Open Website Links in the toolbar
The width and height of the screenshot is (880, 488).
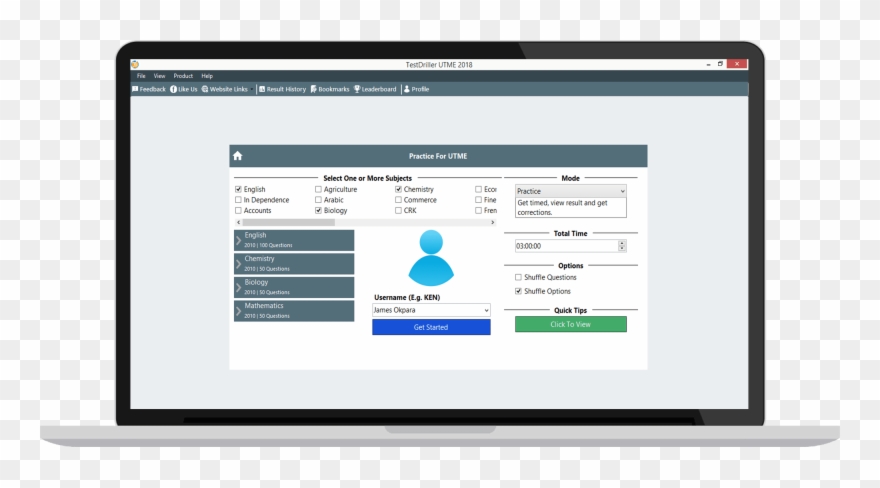(224, 89)
